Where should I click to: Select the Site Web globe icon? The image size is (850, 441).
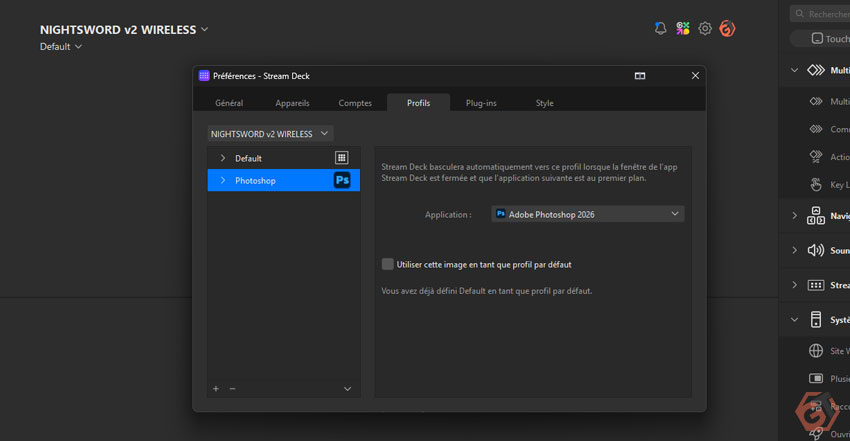pos(816,351)
